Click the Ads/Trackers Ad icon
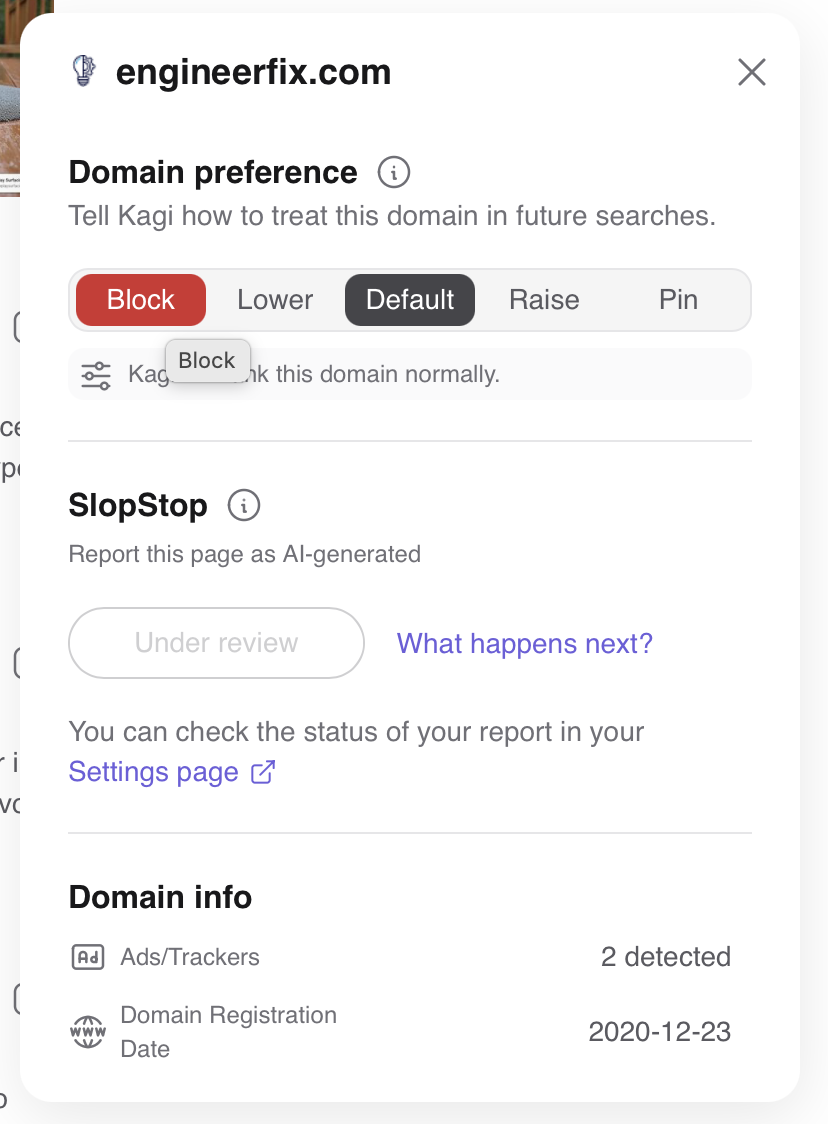 [88, 957]
